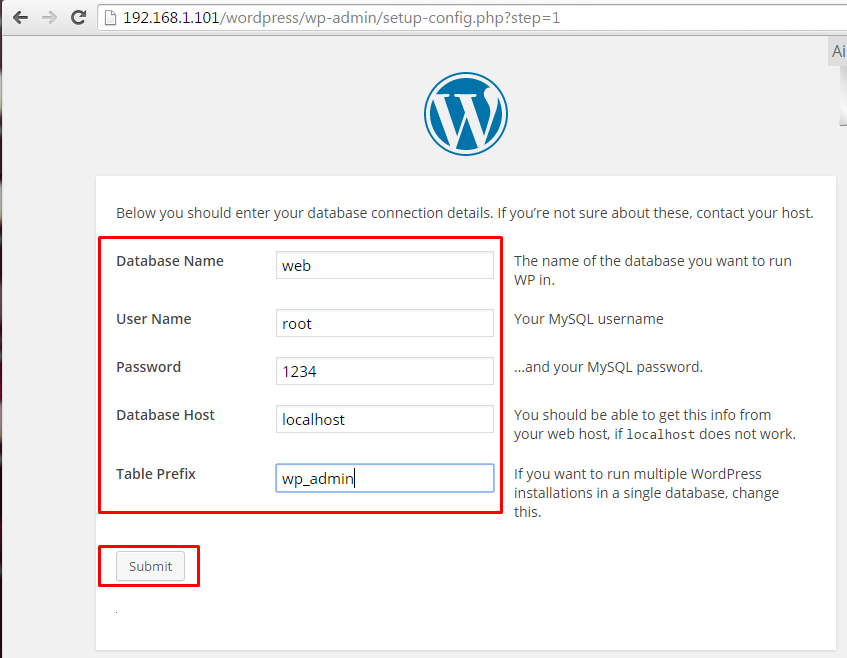The image size is (847, 658).
Task: Click the Table Prefix field containing wp_admin
Action: (x=385, y=478)
